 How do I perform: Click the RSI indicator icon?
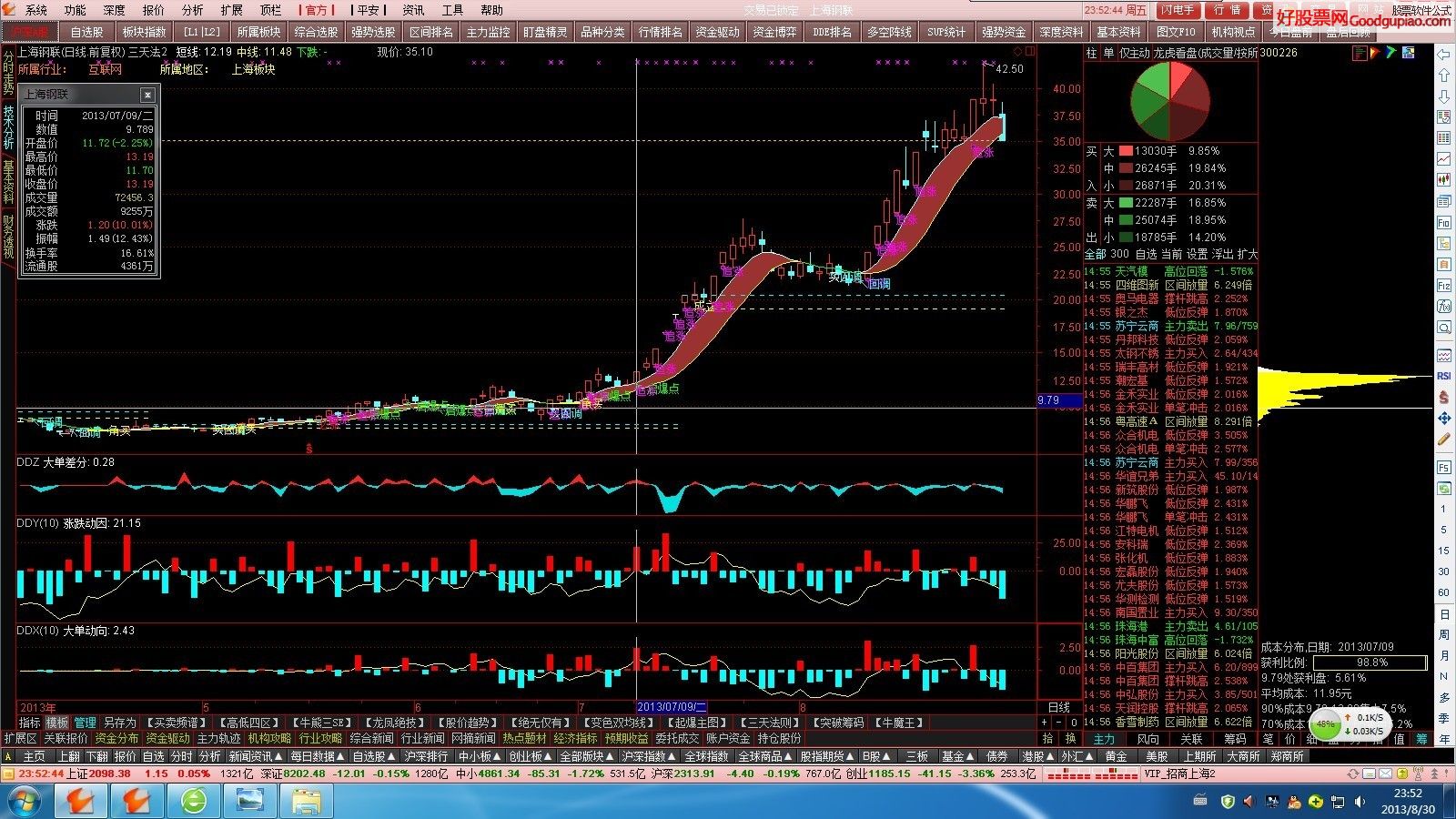pyautogui.click(x=1444, y=376)
